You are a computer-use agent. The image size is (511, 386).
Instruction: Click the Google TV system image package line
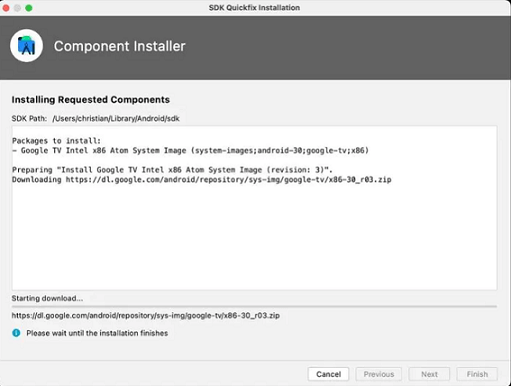click(x=190, y=150)
